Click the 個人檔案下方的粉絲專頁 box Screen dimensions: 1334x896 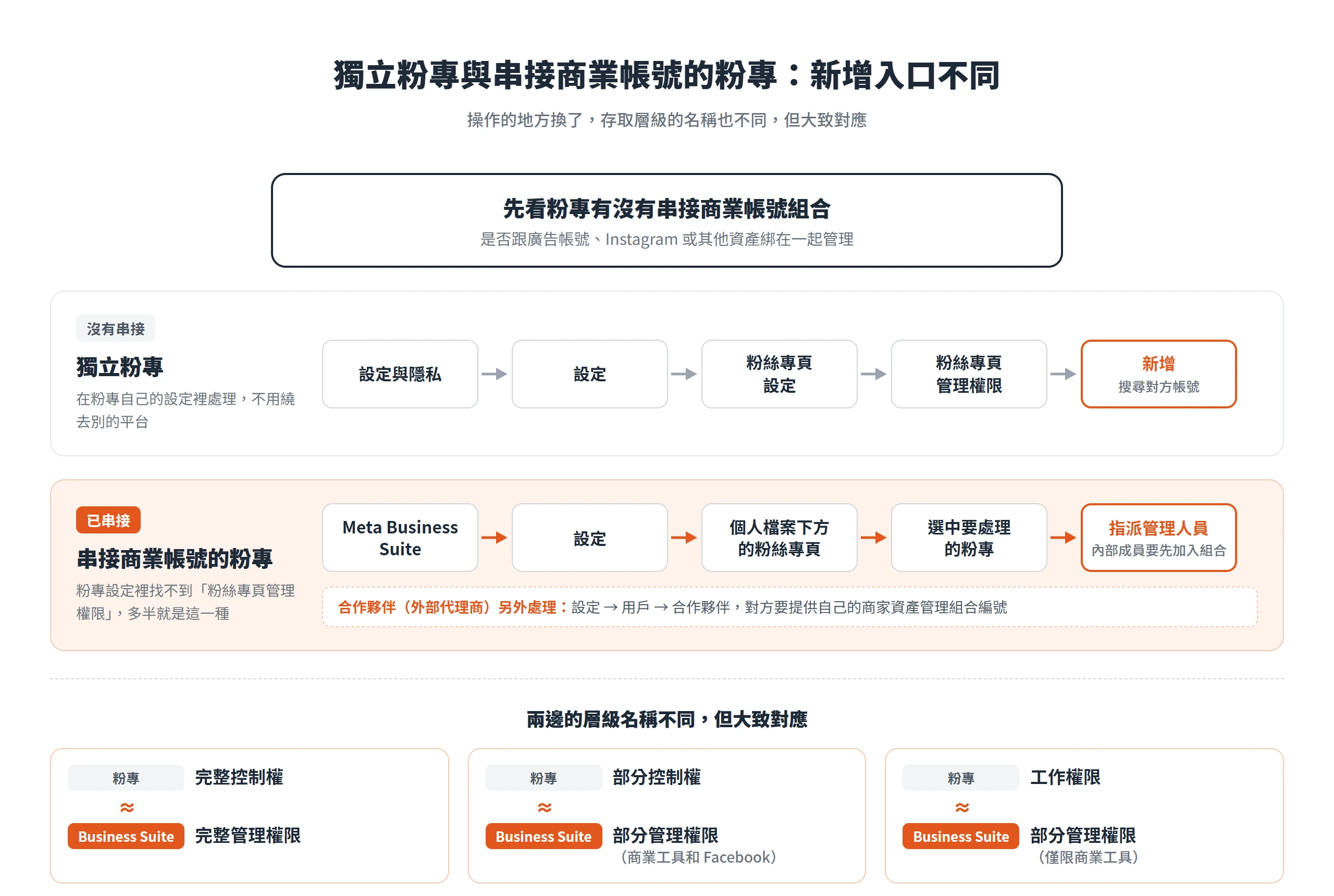pos(779,537)
